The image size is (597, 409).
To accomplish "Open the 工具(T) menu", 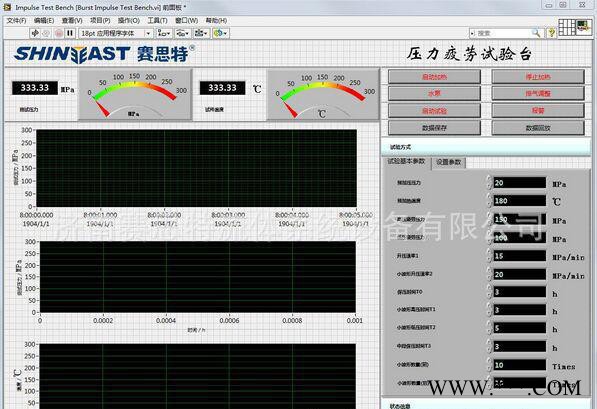I will click(x=157, y=20).
